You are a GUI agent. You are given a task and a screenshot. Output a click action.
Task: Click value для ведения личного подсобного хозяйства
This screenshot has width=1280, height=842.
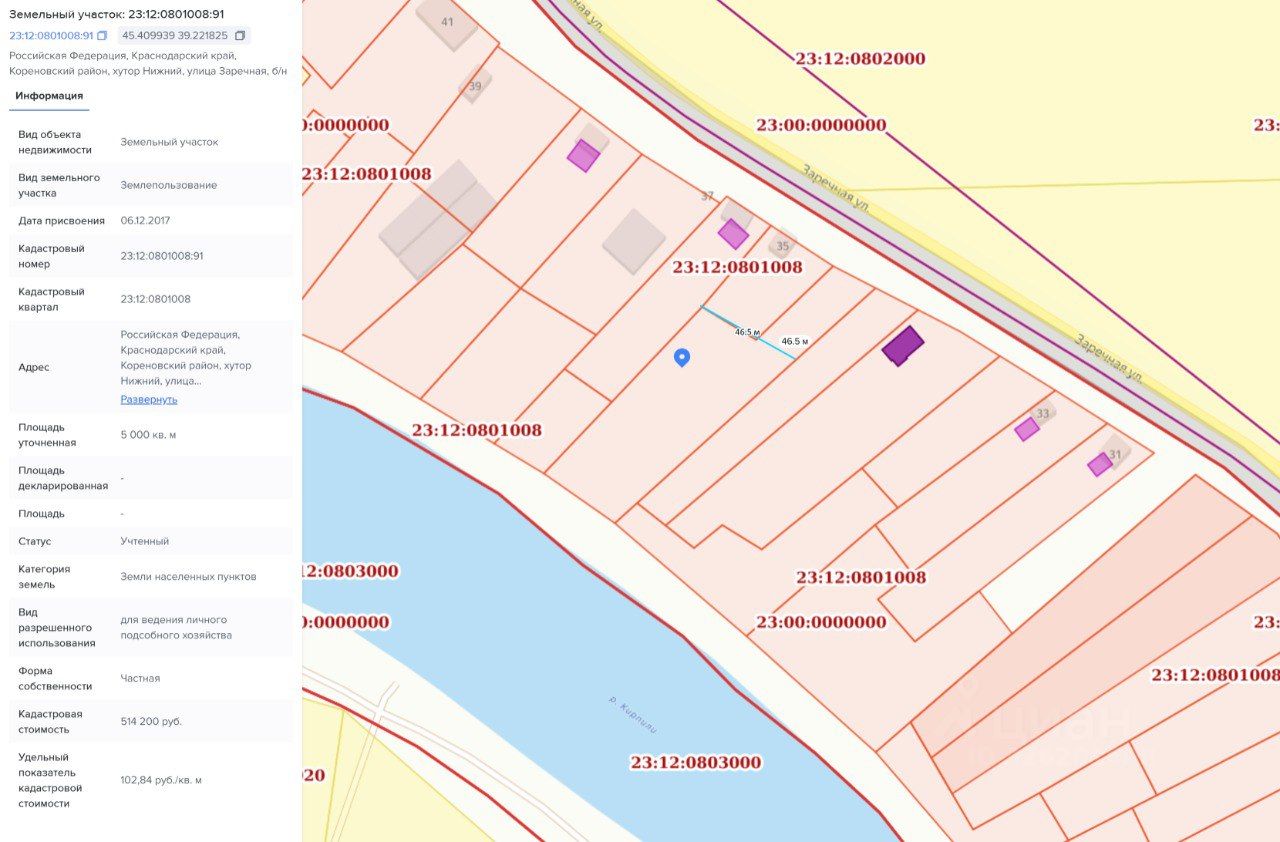[x=176, y=627]
